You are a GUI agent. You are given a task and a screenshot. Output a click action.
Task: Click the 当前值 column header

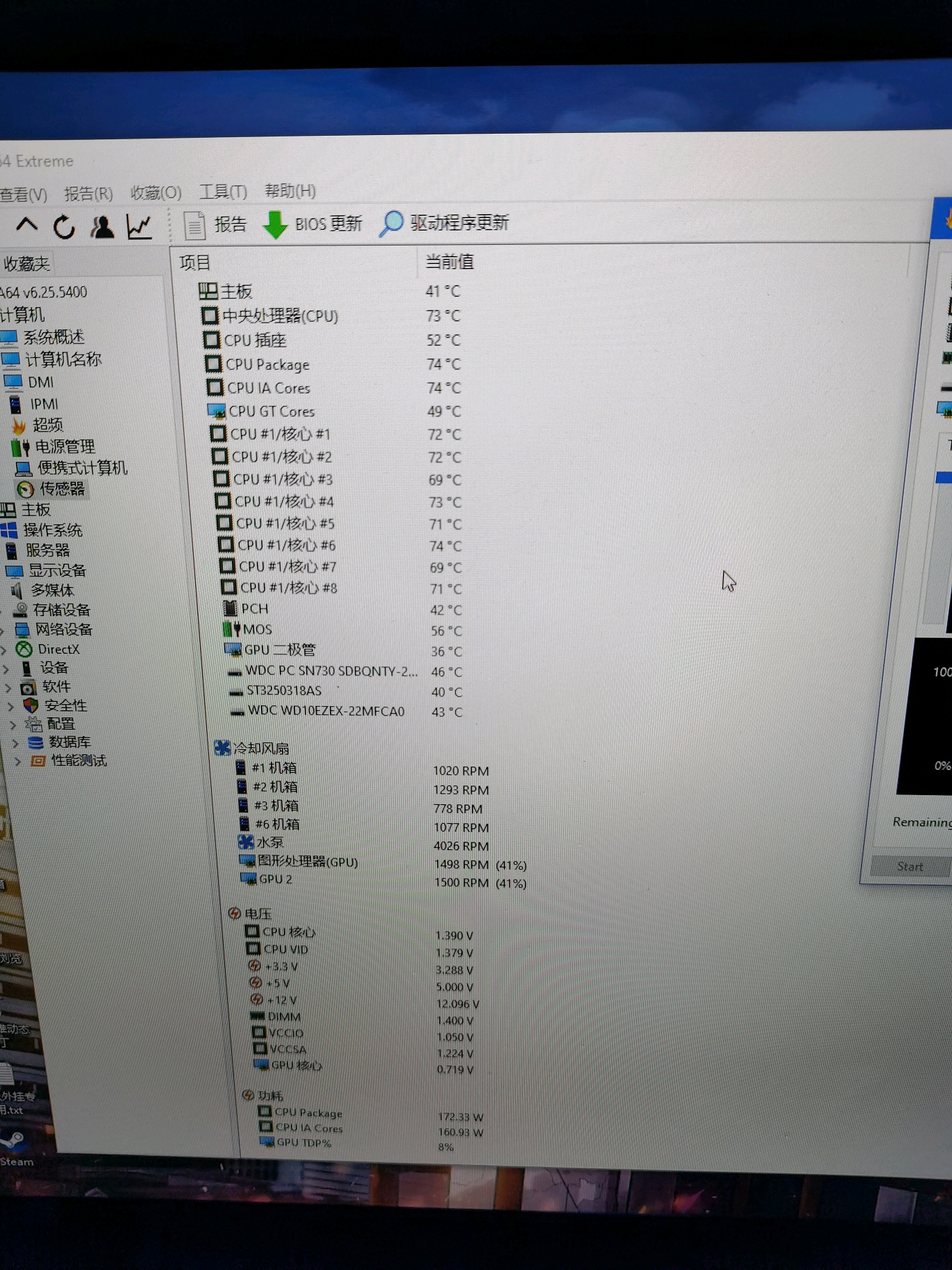(x=450, y=262)
